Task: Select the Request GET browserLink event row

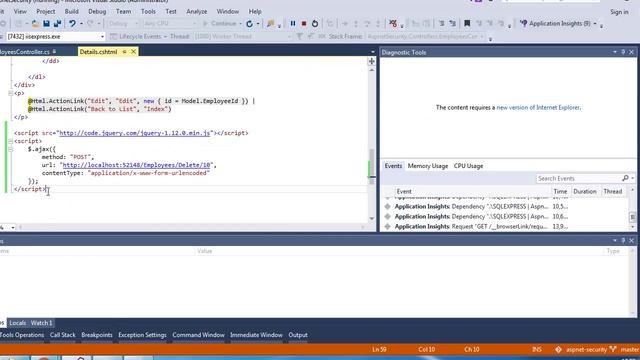Action: point(505,227)
